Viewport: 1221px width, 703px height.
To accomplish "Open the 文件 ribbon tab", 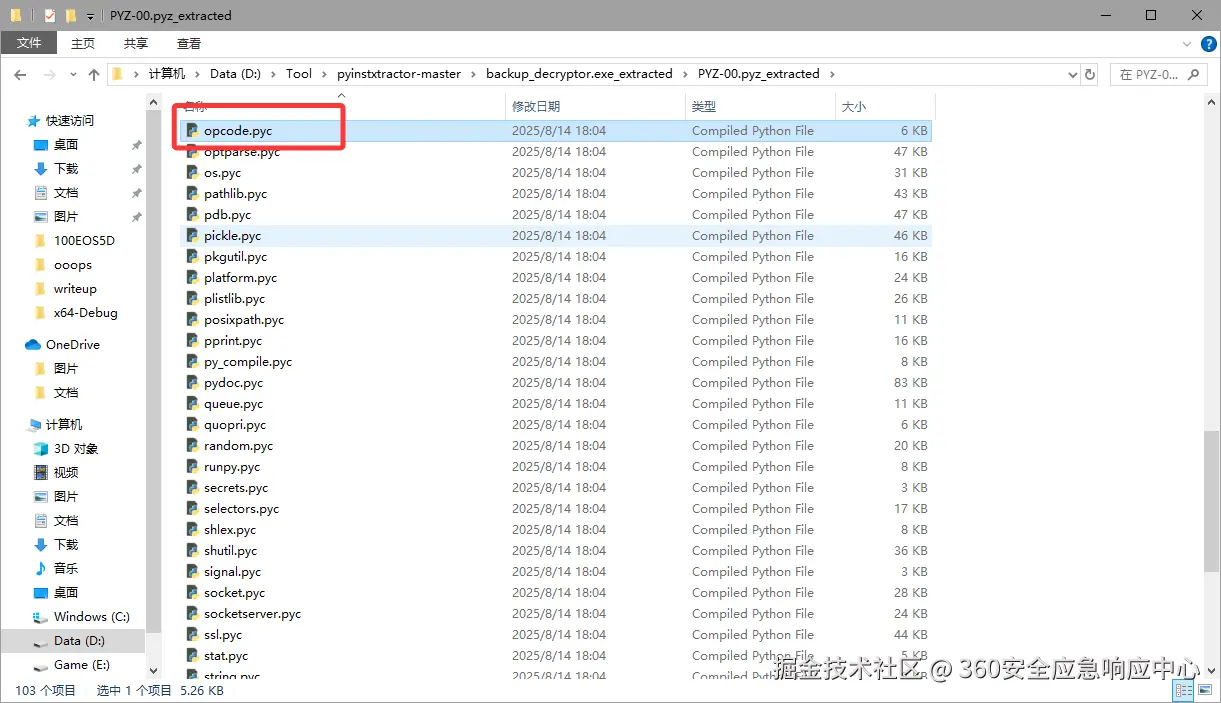I will tap(29, 43).
